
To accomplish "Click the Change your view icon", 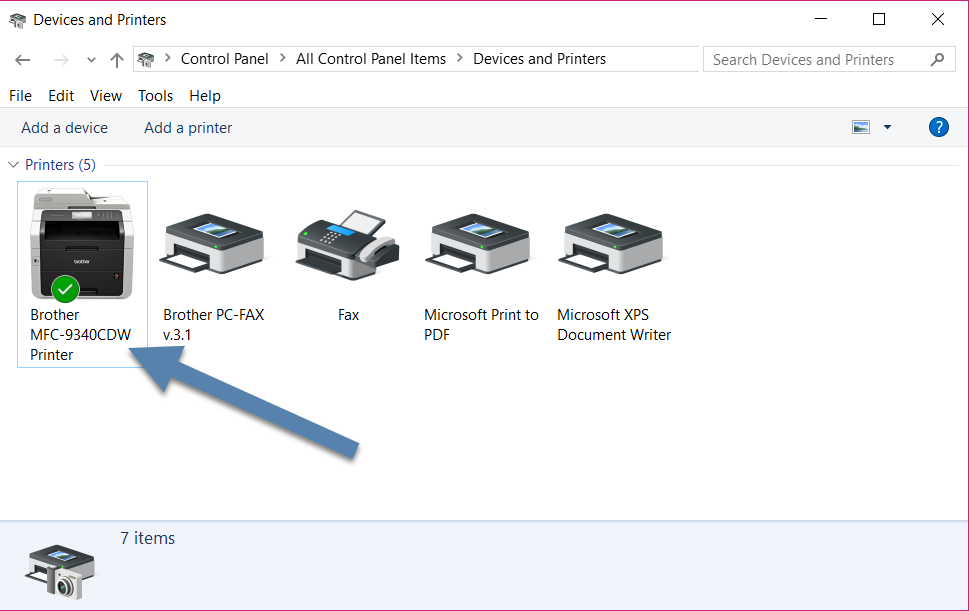I will [x=861, y=127].
